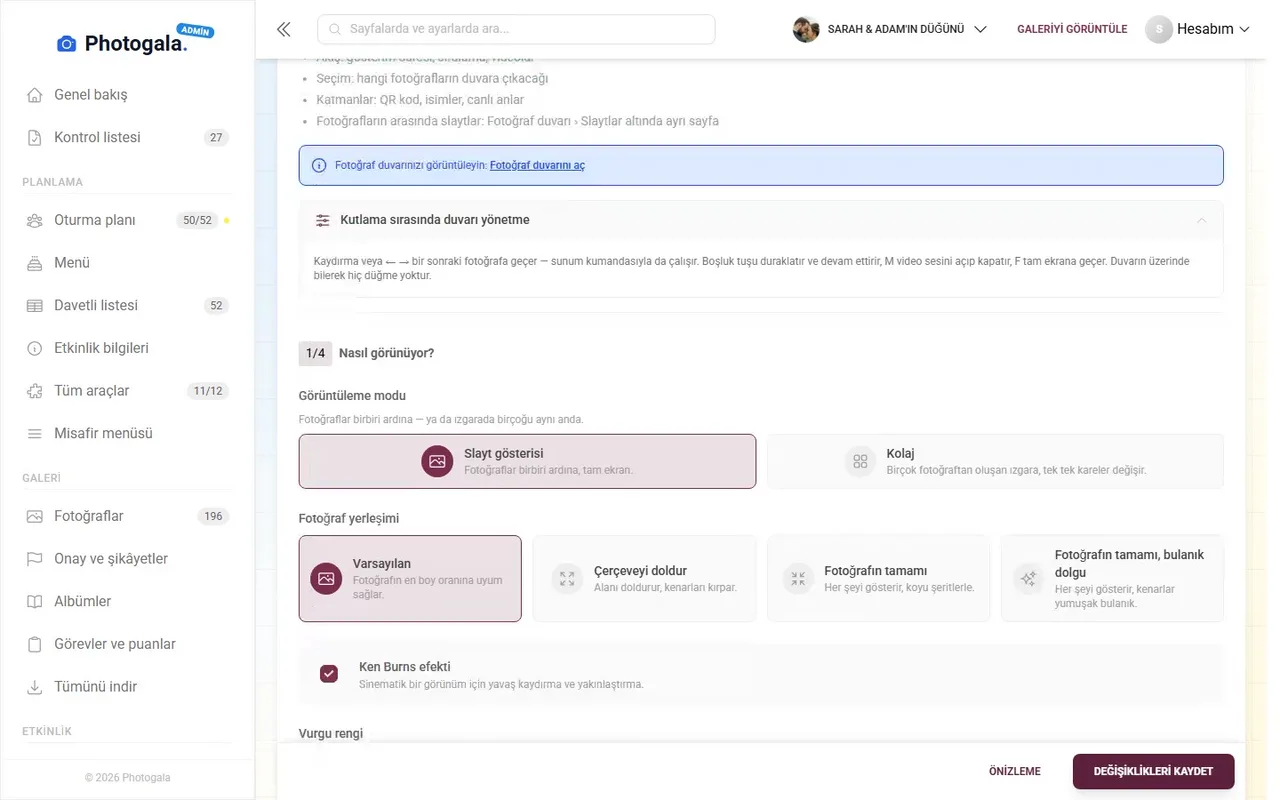Select Kolaj display mode
This screenshot has height=800, width=1280.
pyautogui.click(x=995, y=461)
